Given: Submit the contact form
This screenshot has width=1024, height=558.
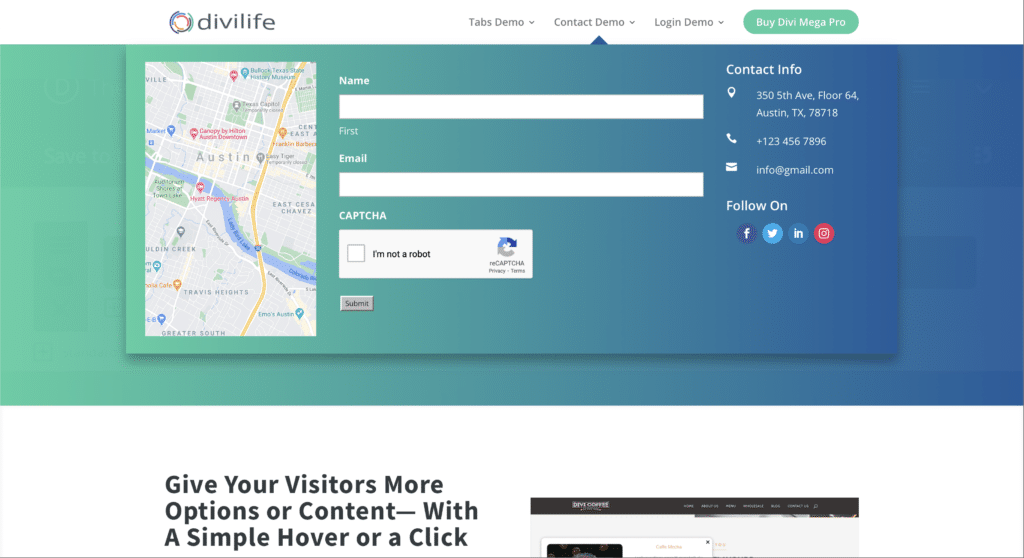Looking at the screenshot, I should 356,303.
